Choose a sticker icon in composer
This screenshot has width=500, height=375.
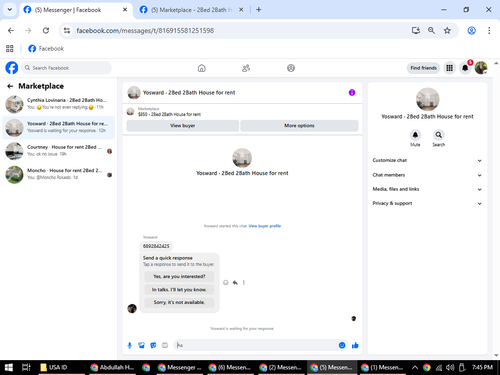(x=153, y=345)
